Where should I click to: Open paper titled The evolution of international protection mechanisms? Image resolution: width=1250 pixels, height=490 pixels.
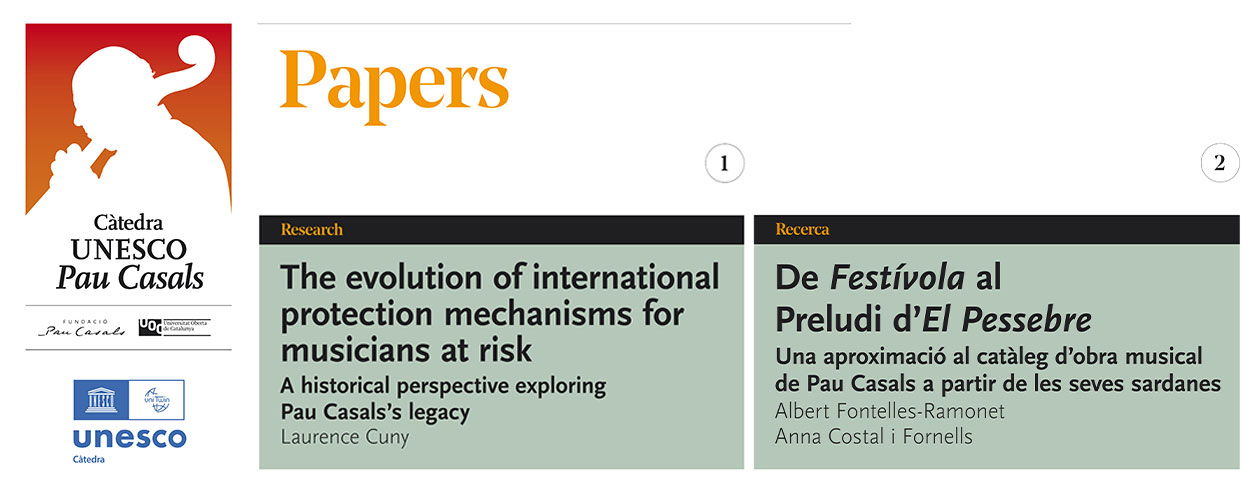pyautogui.click(x=499, y=314)
